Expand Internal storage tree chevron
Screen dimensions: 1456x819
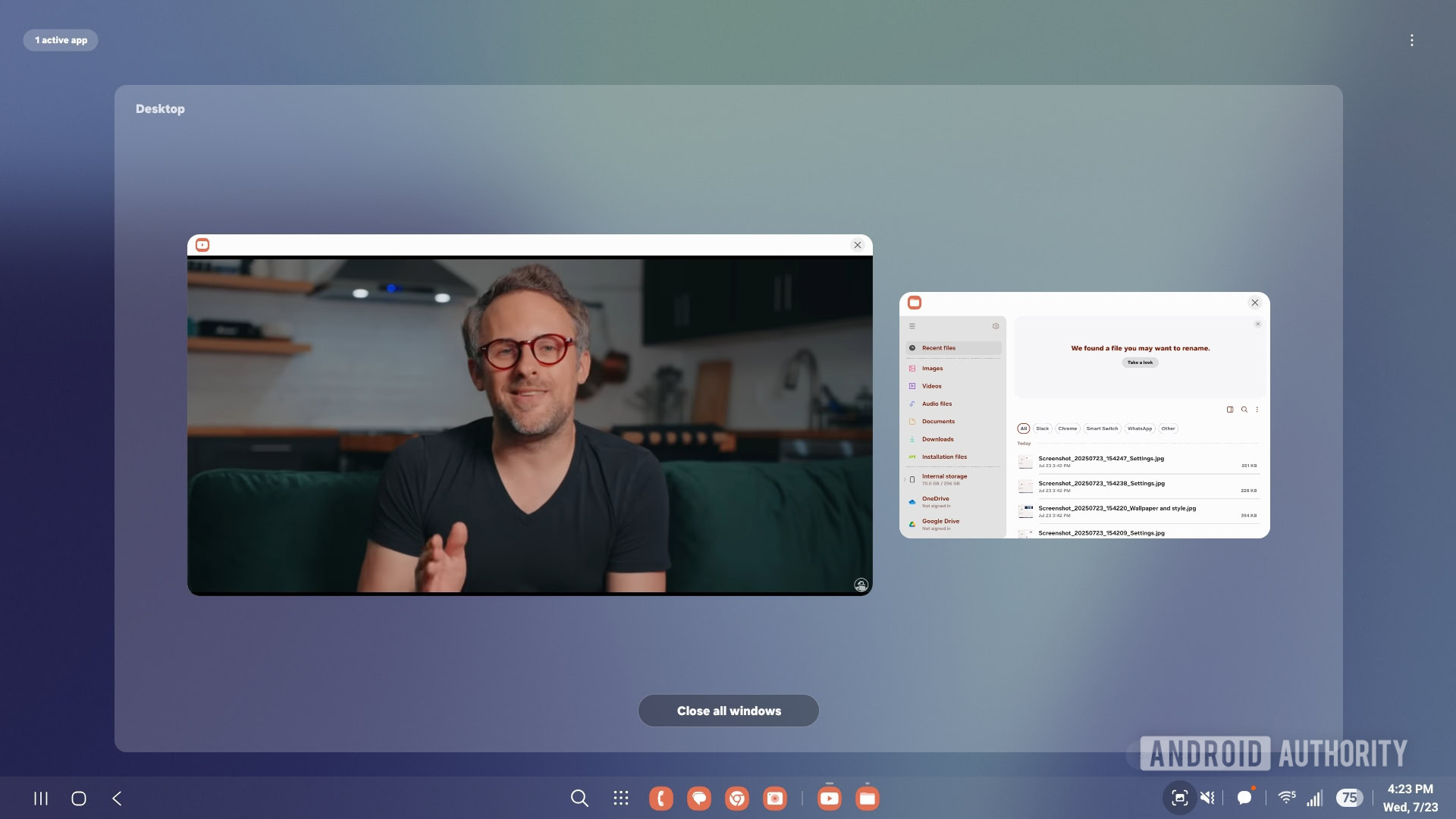905,479
